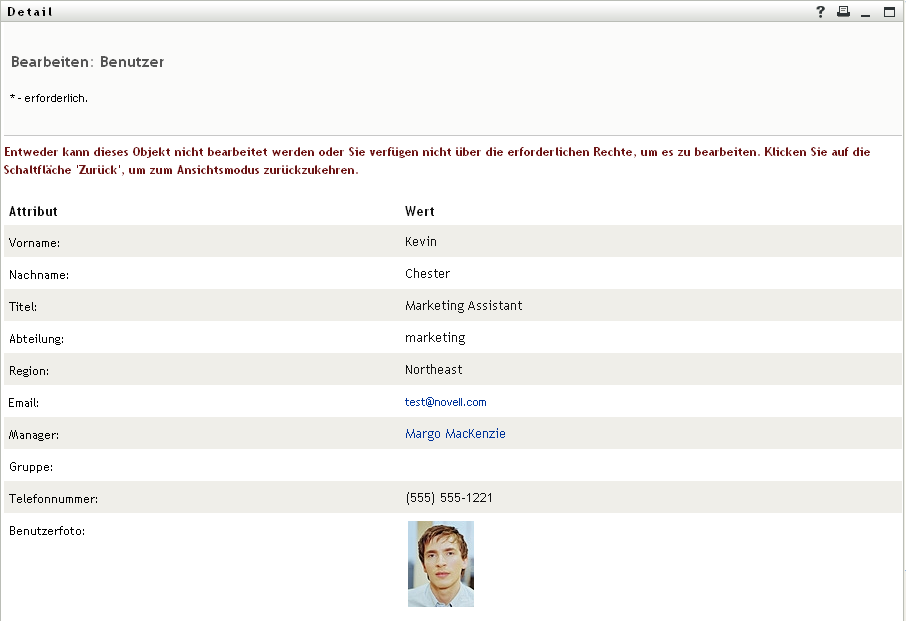Click the Gruppe attribute label
The image size is (906, 621).
coord(31,467)
